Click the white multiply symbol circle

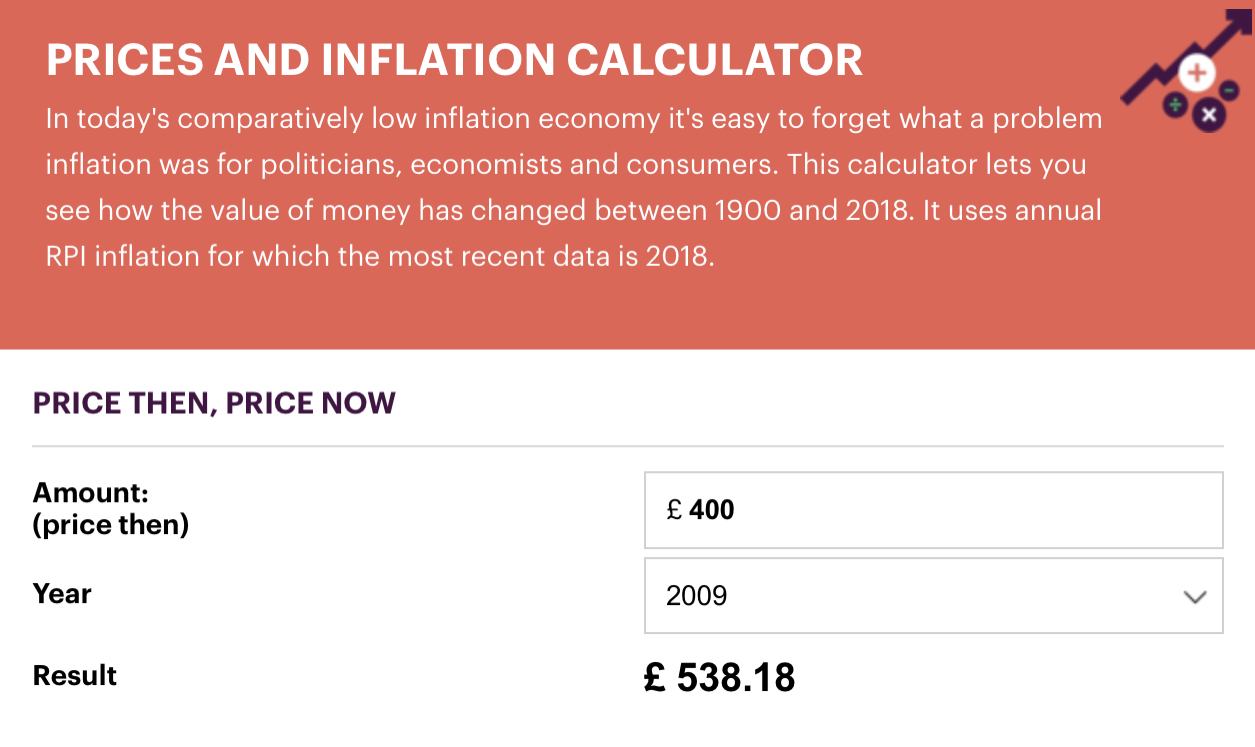point(1209,115)
